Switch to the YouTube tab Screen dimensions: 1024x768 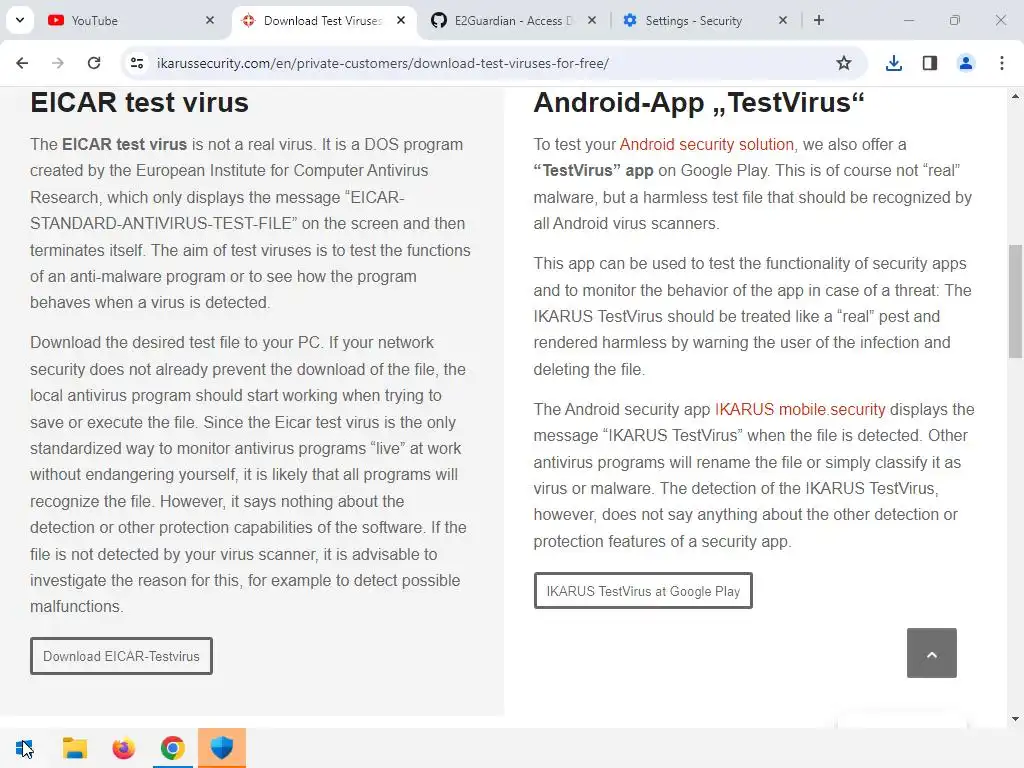131,20
